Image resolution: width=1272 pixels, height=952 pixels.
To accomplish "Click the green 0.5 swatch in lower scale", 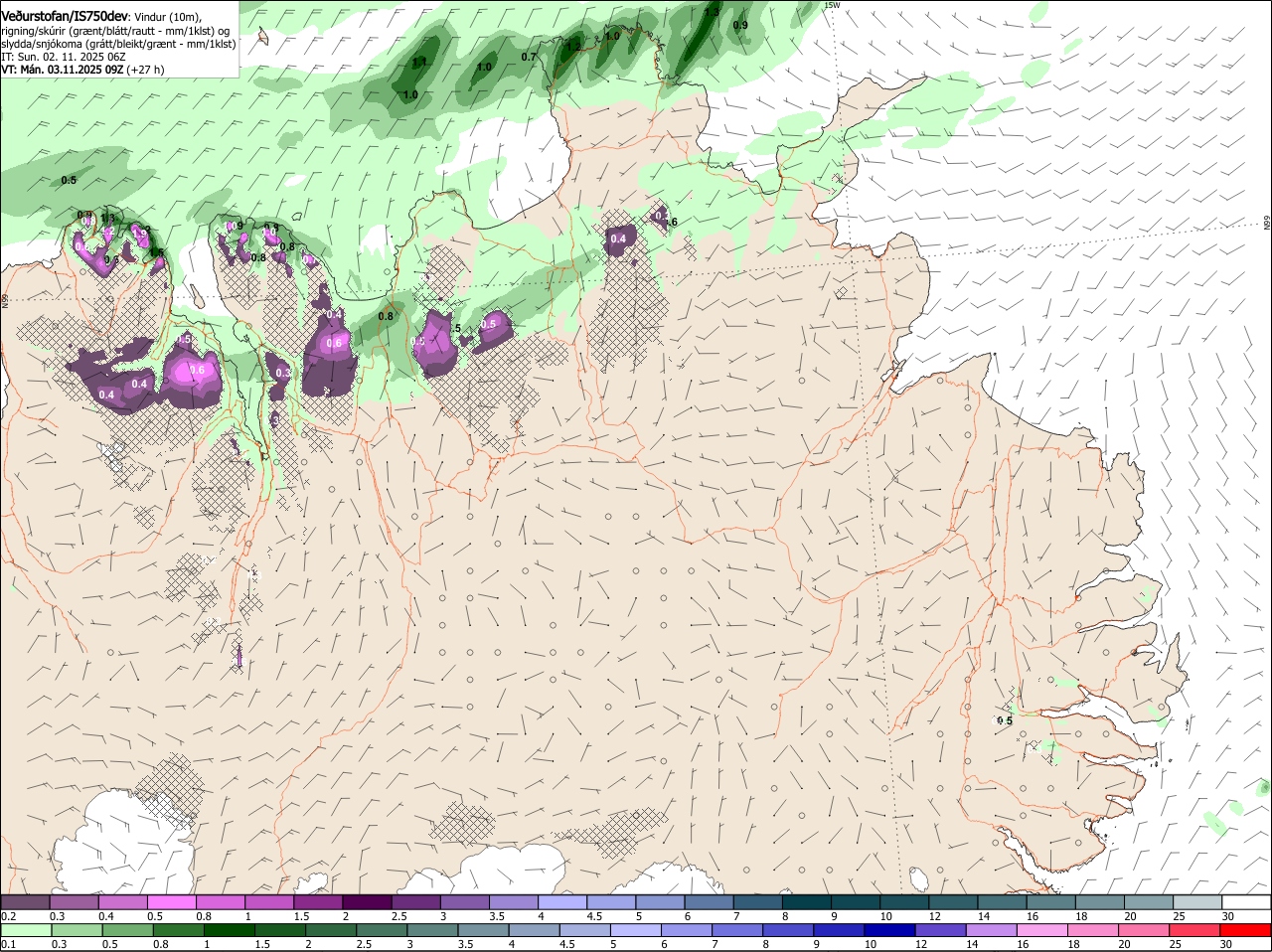I will tap(126, 930).
